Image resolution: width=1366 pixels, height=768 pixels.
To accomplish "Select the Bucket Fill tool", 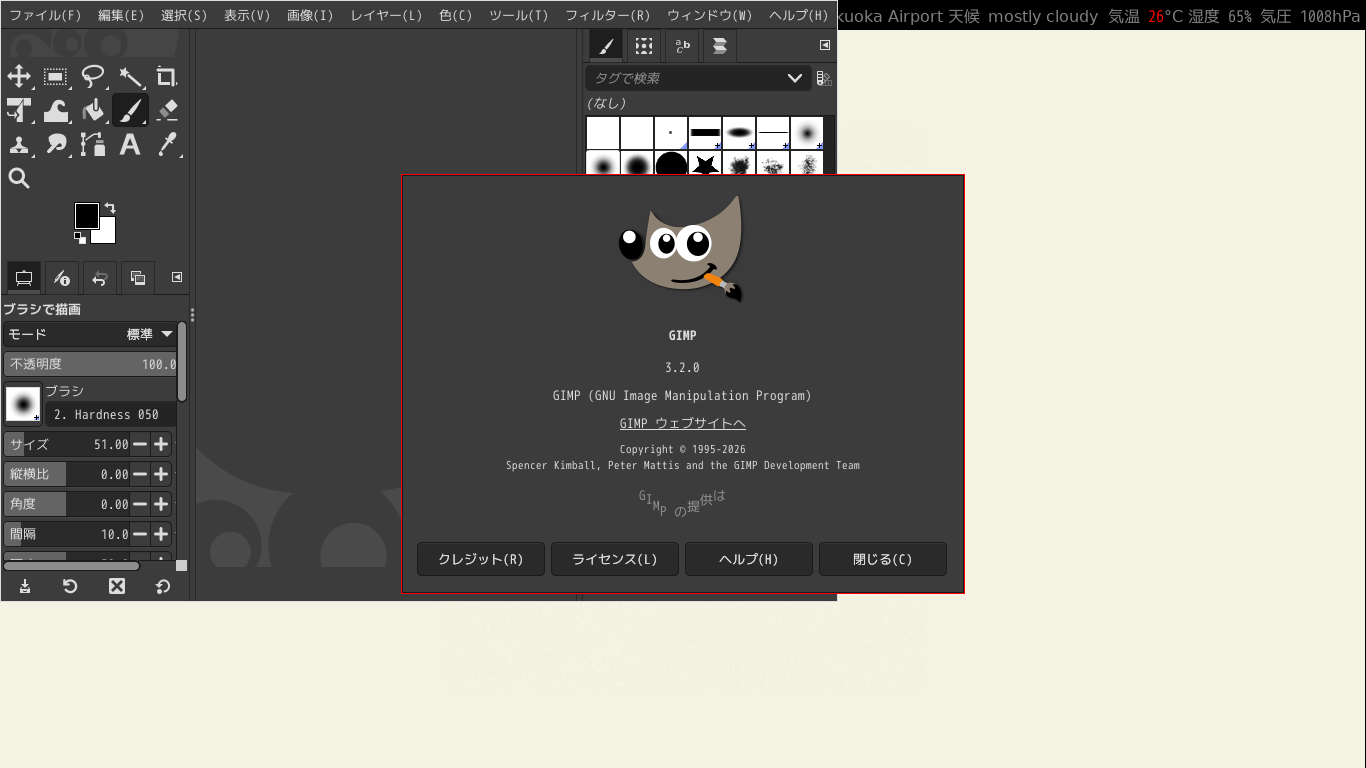I will pos(93,110).
